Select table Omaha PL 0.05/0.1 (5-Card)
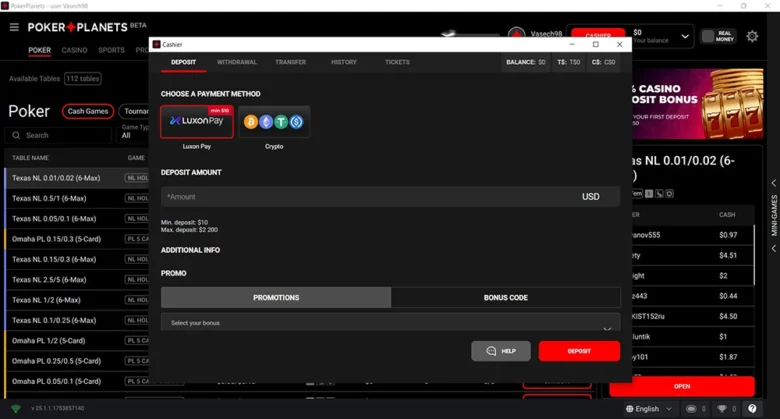 click(x=56, y=382)
